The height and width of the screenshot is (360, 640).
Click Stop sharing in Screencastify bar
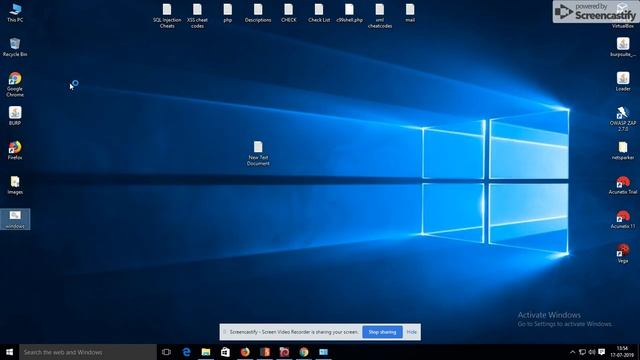pos(382,332)
